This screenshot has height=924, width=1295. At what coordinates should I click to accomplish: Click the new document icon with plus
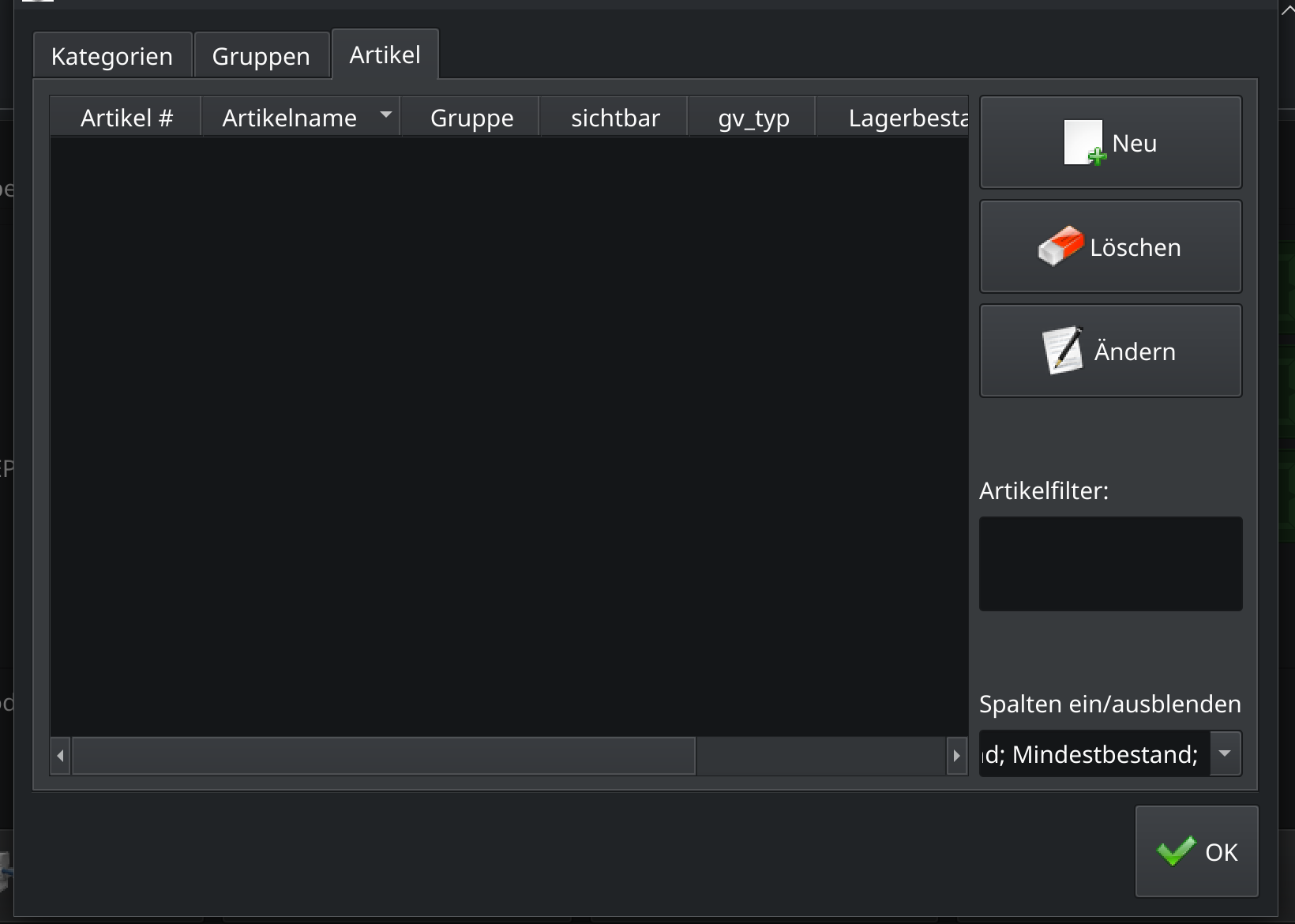click(1084, 143)
